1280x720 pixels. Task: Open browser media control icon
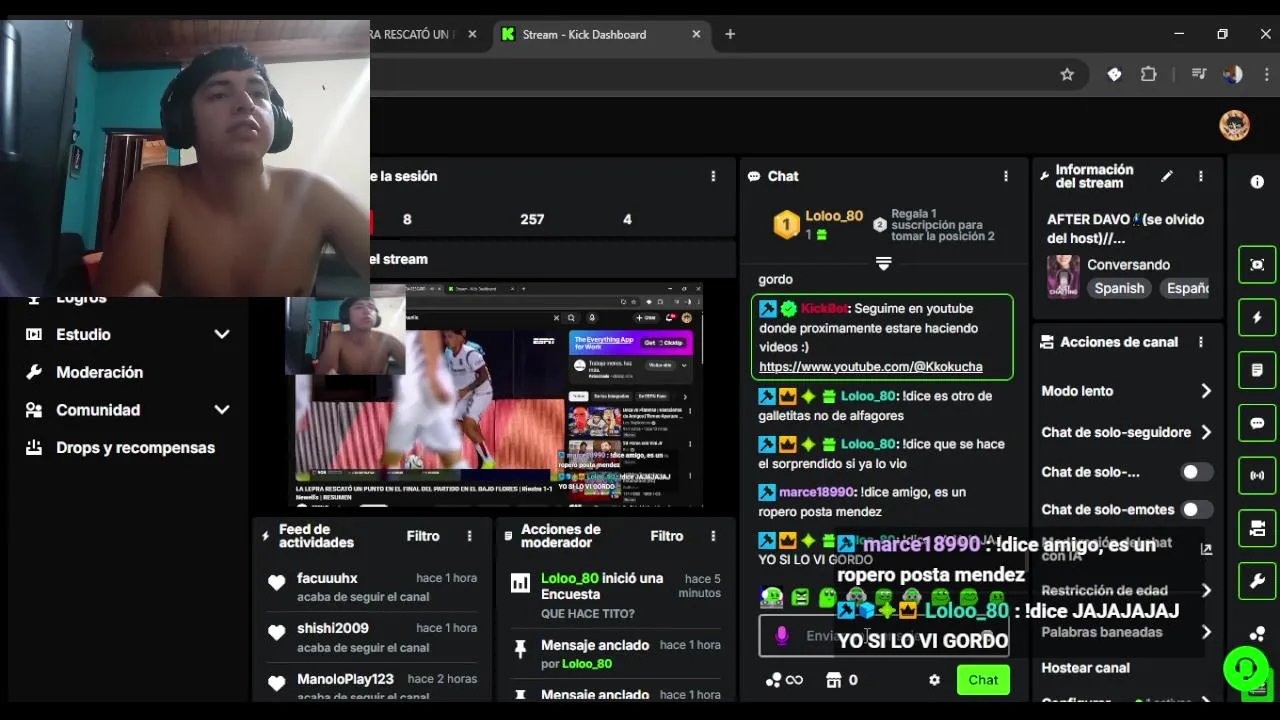[x=1199, y=74]
